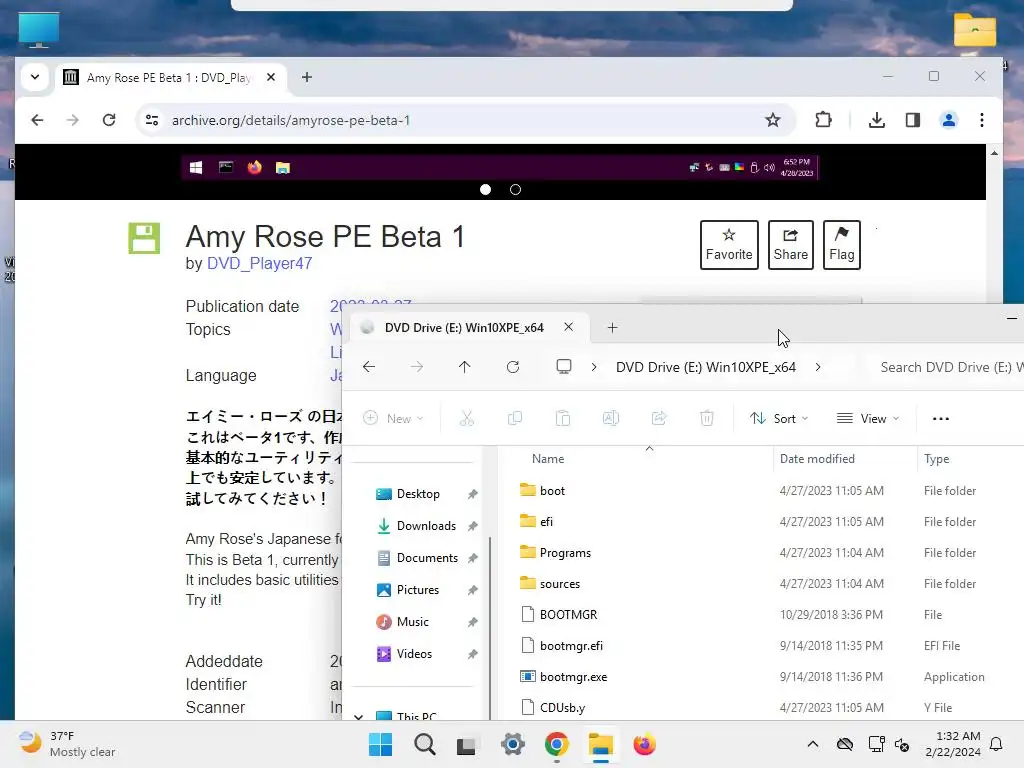Open Settings gear on taskbar
The width and height of the screenshot is (1024, 768).
[513, 744]
